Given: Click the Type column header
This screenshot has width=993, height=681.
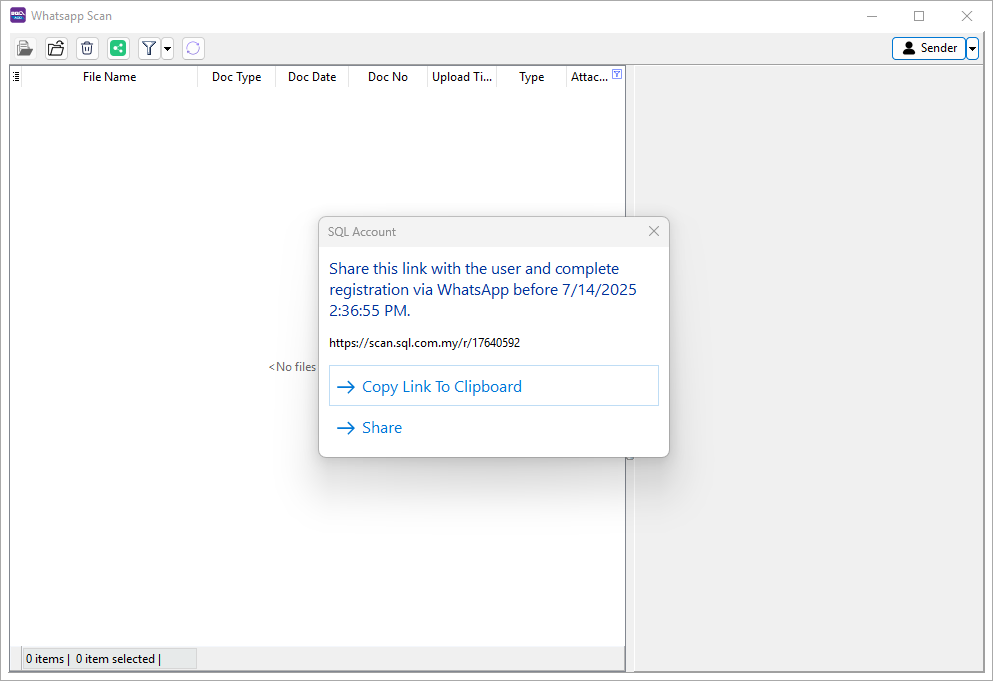Looking at the screenshot, I should click(x=532, y=77).
